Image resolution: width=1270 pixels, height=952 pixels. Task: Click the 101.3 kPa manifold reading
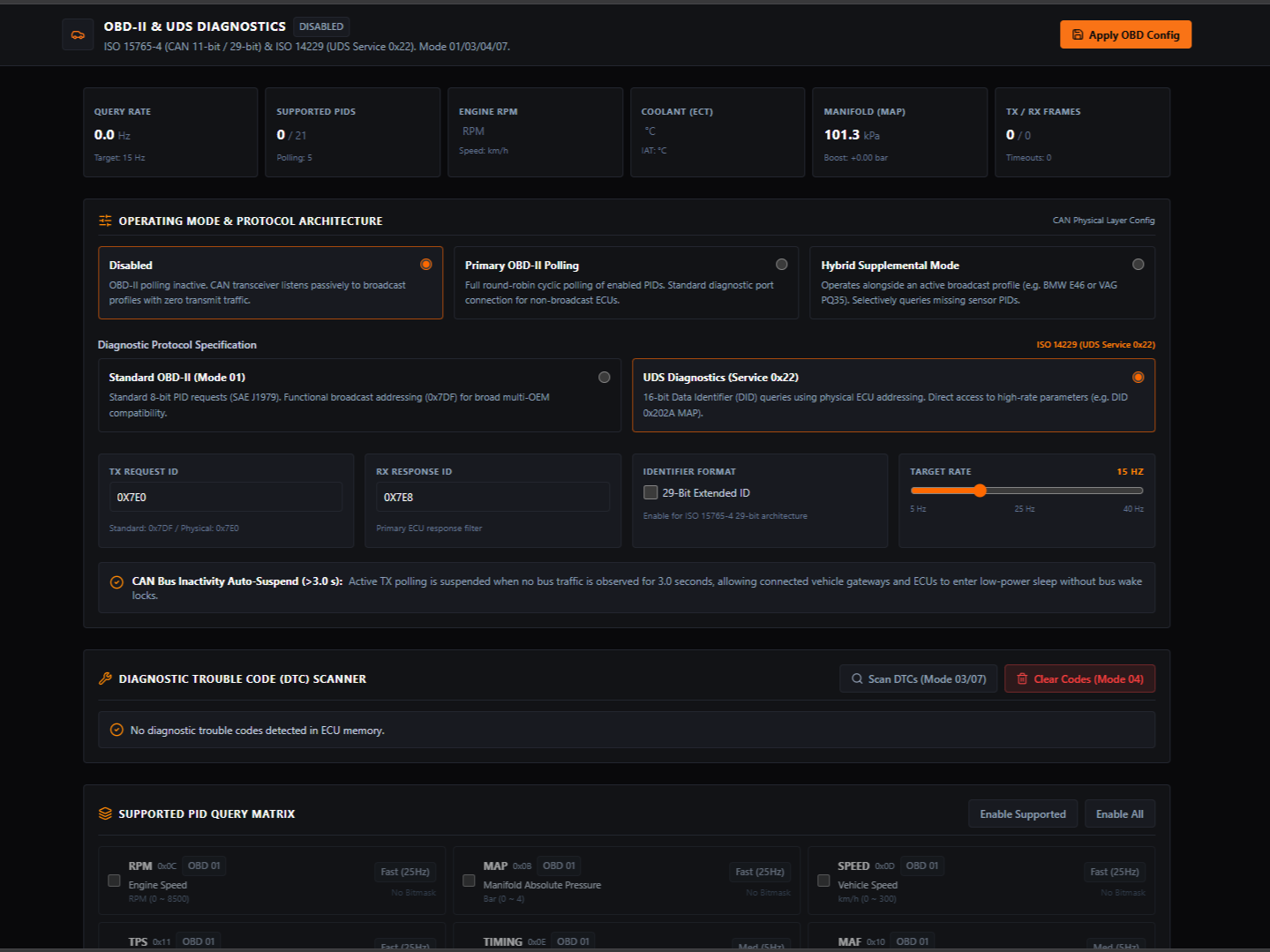(x=852, y=135)
